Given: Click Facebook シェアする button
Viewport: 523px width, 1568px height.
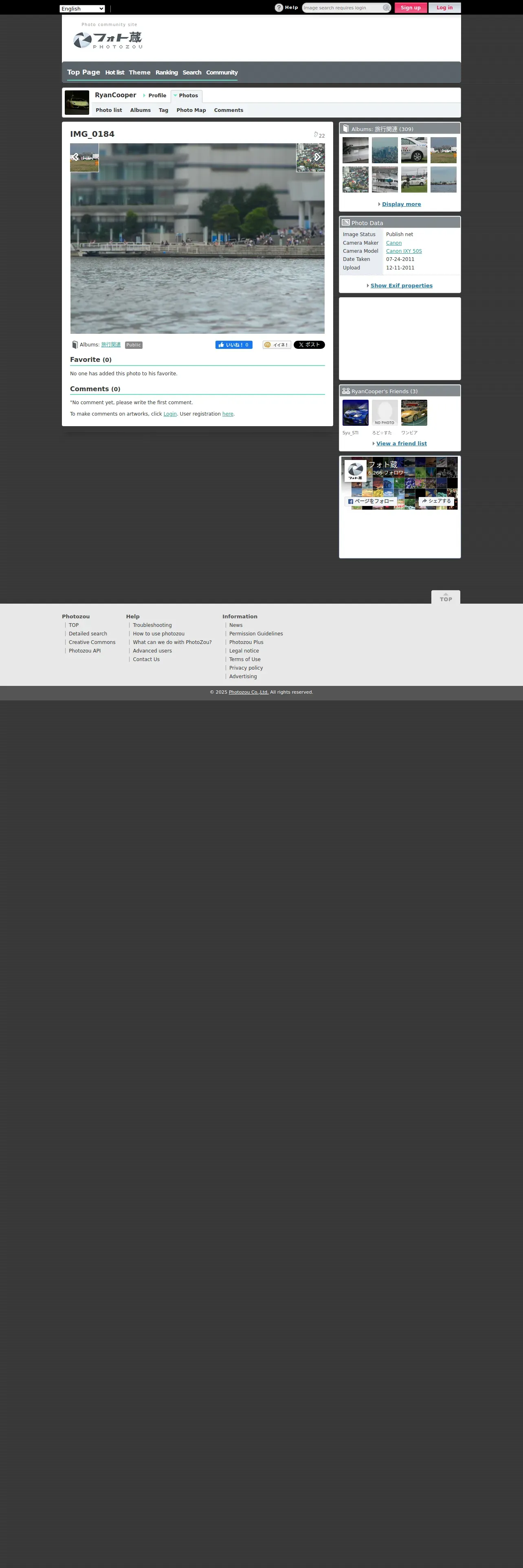Looking at the screenshot, I should click(x=437, y=501).
